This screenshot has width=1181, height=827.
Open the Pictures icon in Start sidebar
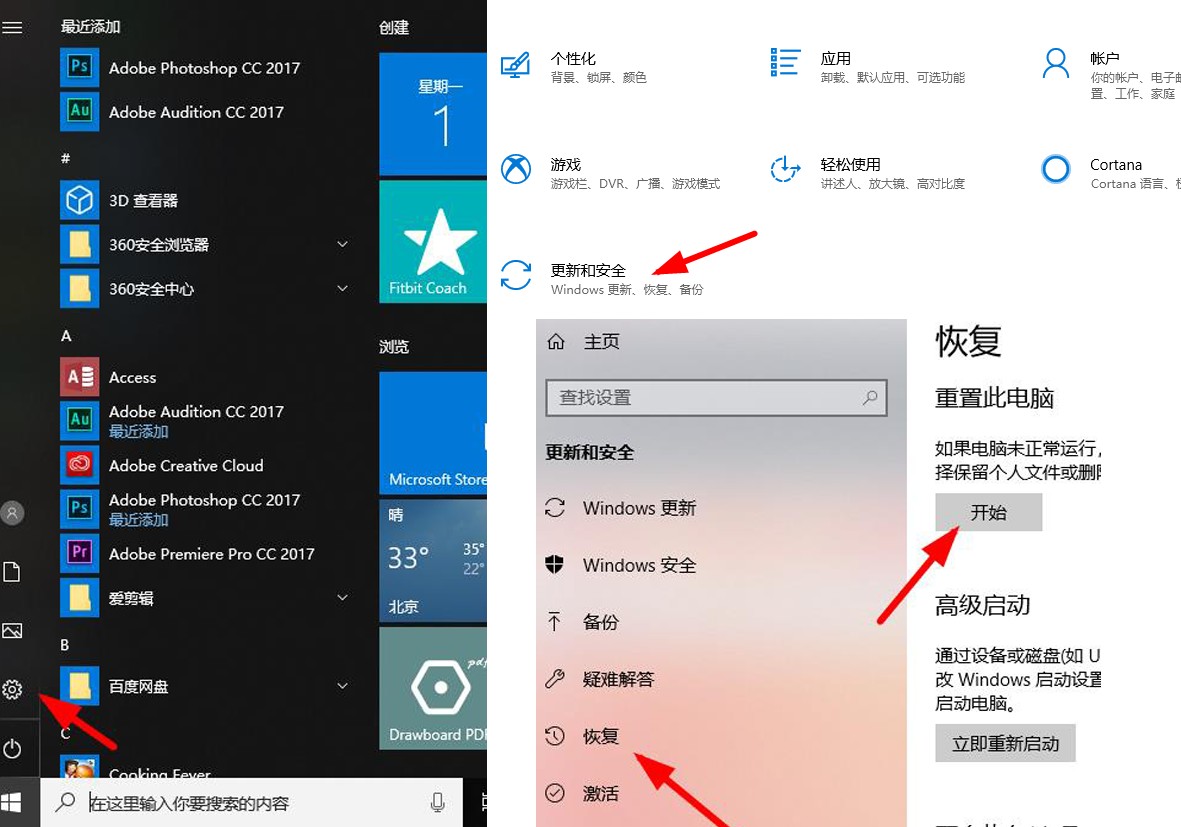12,630
